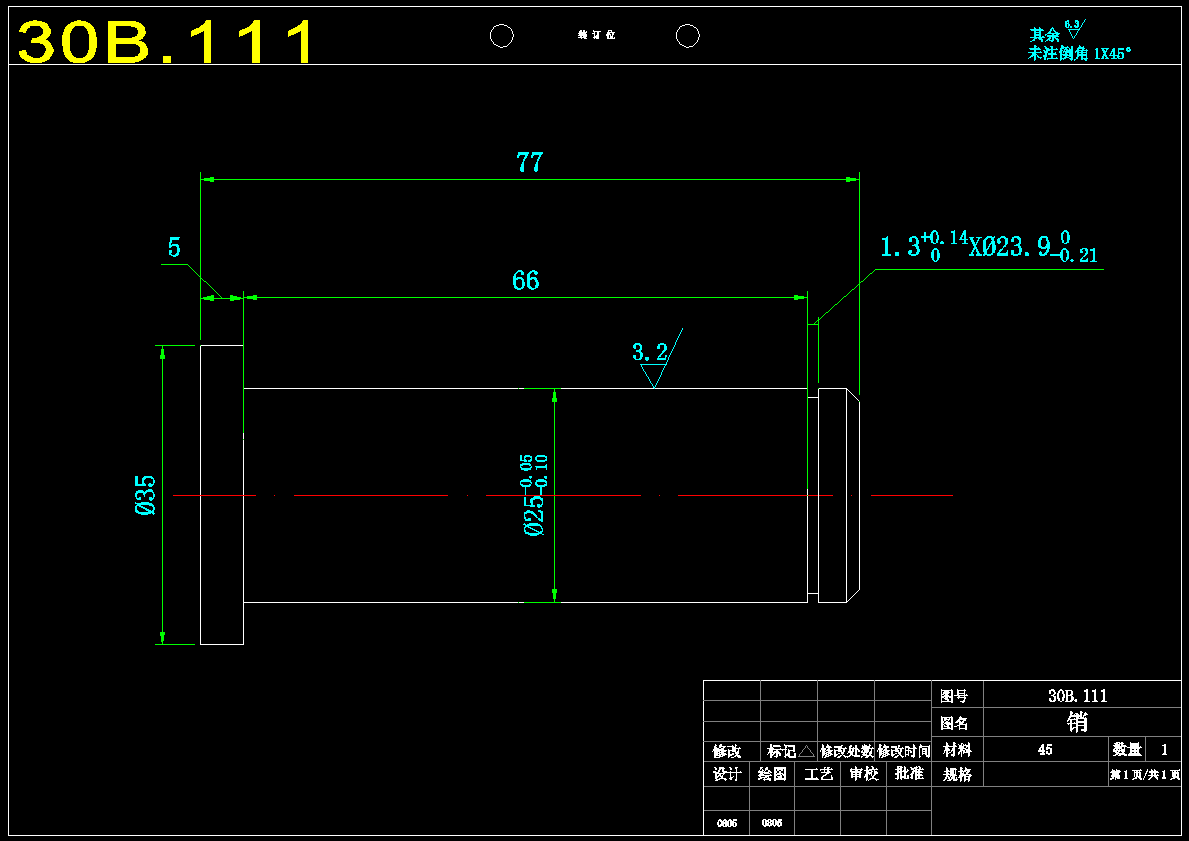The image size is (1189, 841).
Task: Select the 5 head thickness dimension
Action: pos(174,248)
